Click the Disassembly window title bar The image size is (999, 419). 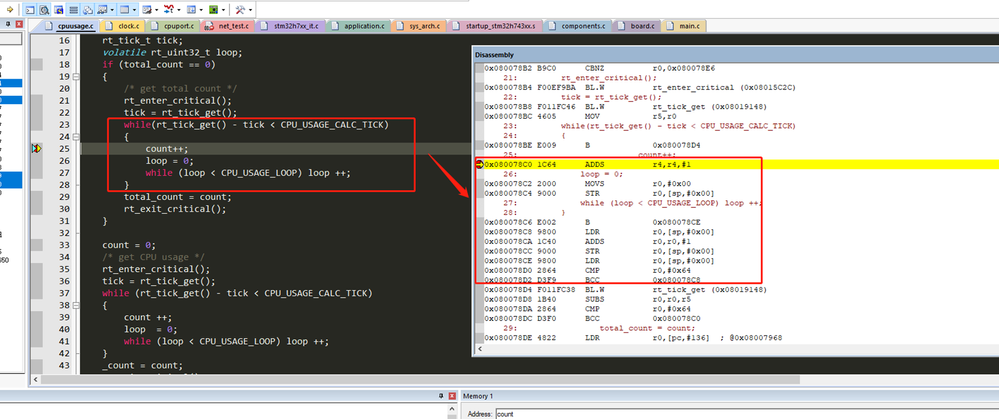click(735, 55)
